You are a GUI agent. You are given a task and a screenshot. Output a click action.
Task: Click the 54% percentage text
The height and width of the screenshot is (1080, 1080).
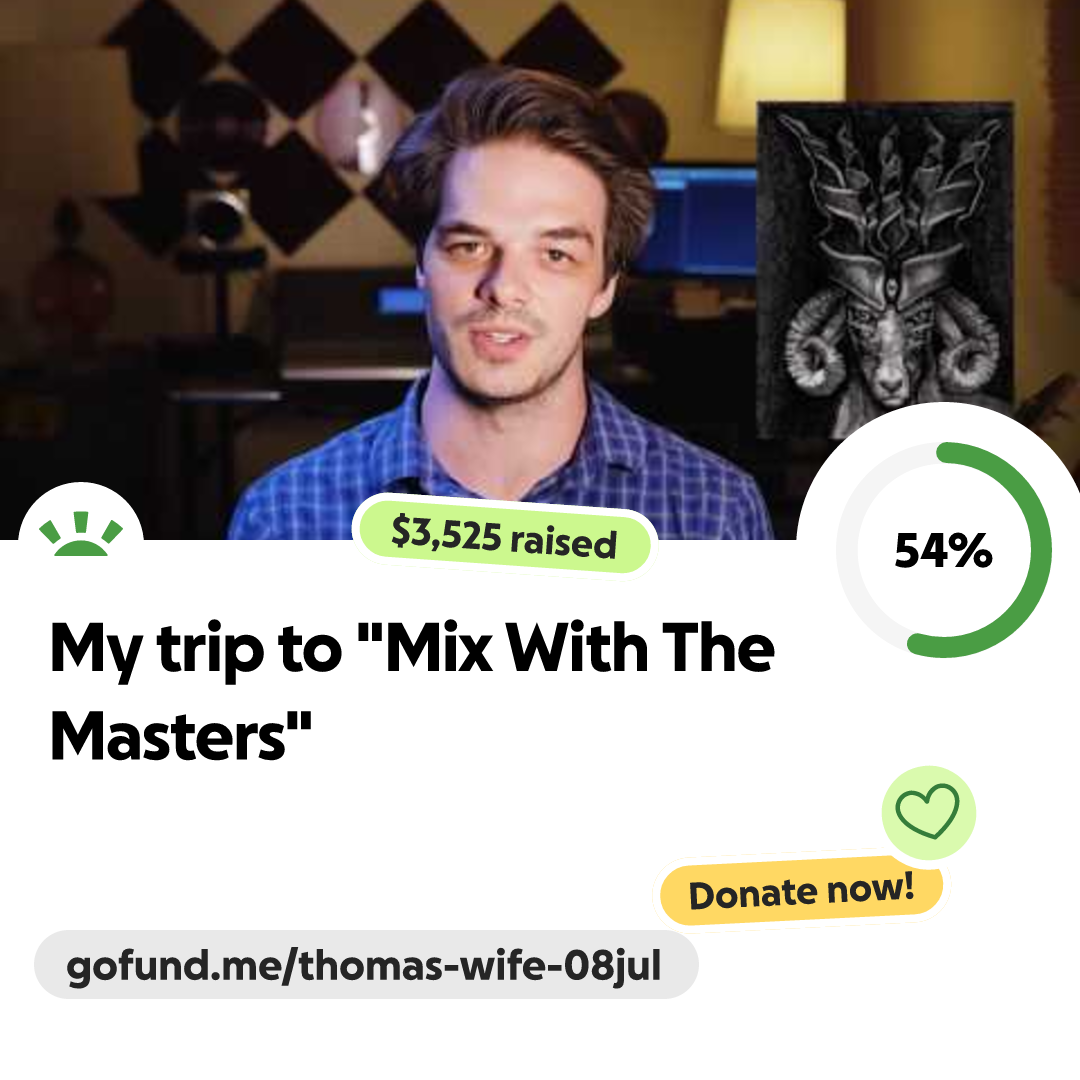pos(943,550)
